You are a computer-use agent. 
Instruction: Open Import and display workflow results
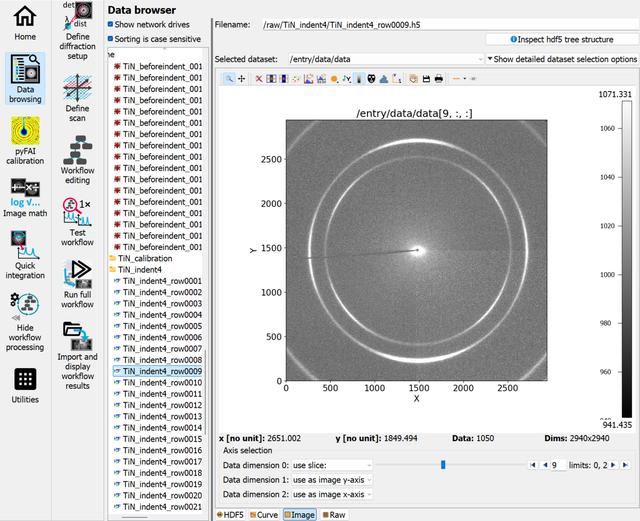tap(78, 355)
